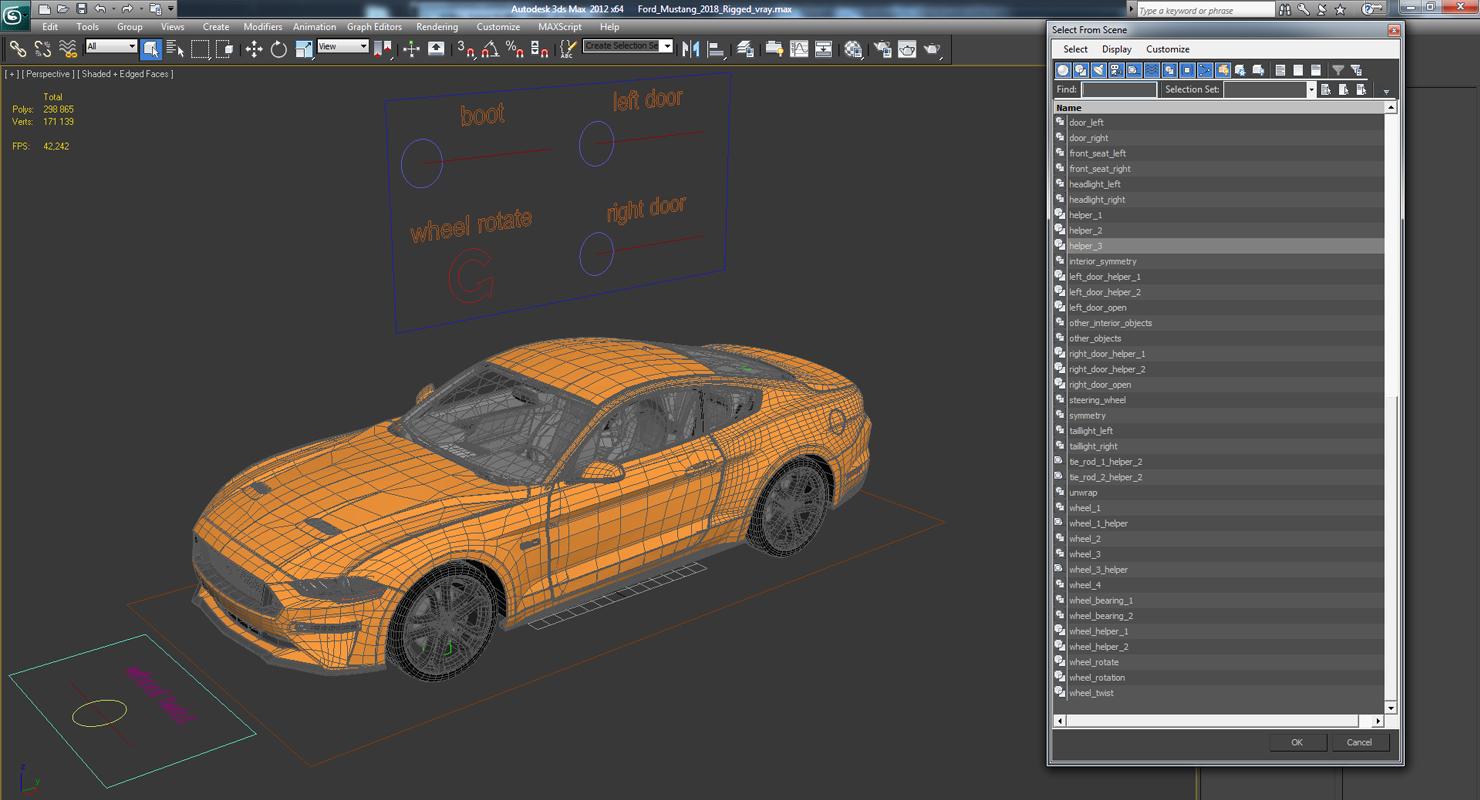
Task: Click Cancel in Select From Scene
Action: 1359,742
